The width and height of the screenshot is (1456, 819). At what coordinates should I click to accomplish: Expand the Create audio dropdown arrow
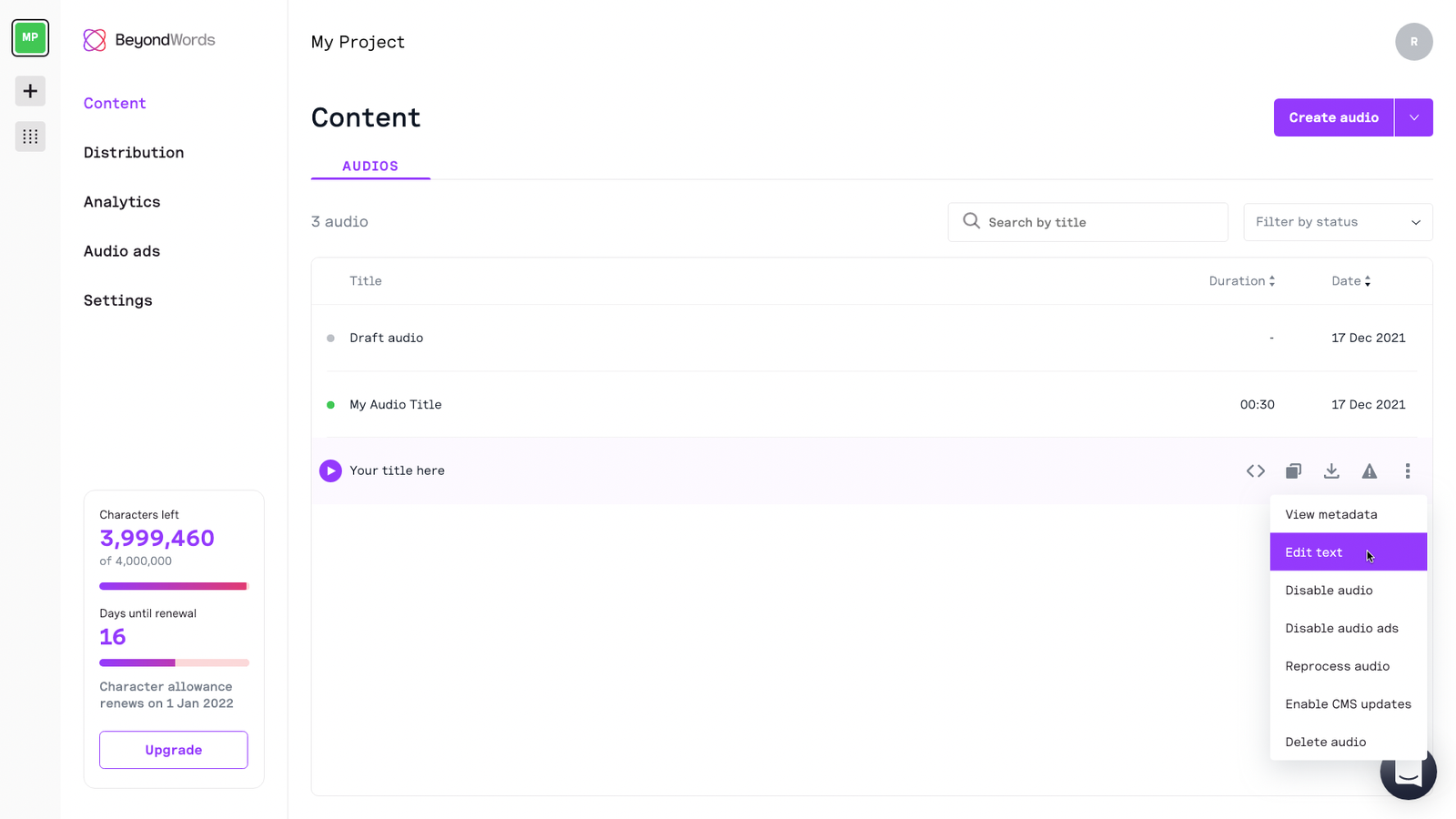coord(1413,117)
